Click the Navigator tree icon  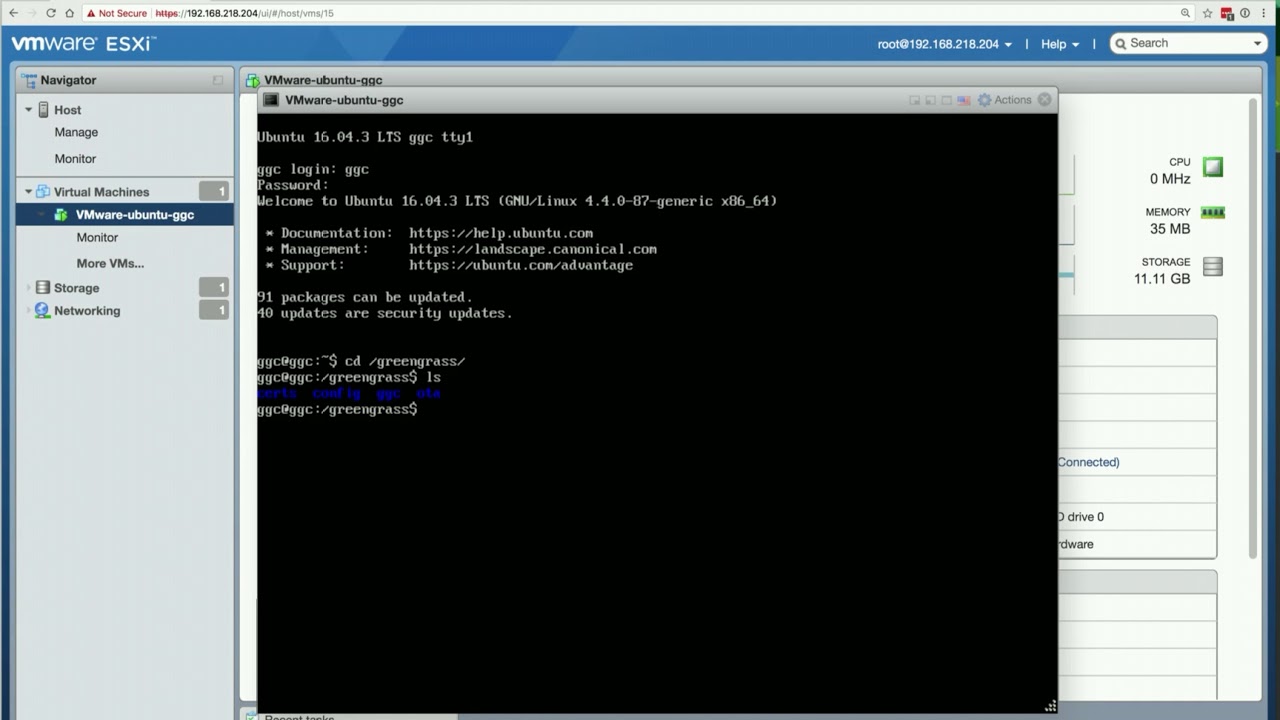pyautogui.click(x=29, y=80)
